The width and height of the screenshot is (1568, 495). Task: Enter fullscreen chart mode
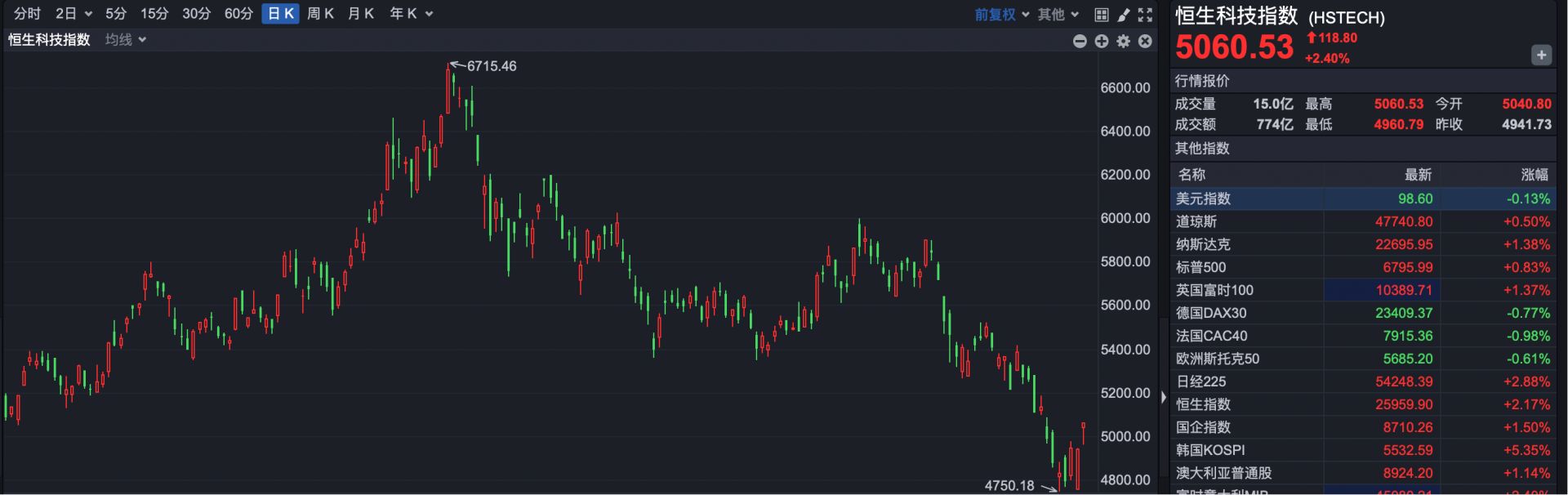(1145, 15)
